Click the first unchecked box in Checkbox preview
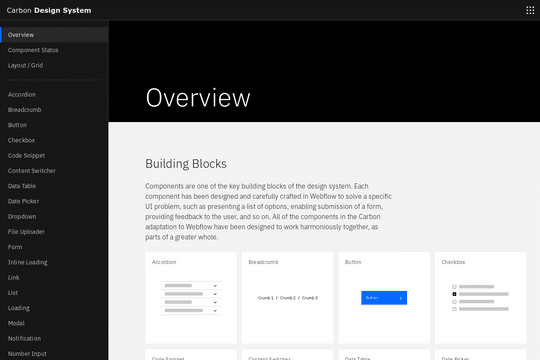 (454, 287)
